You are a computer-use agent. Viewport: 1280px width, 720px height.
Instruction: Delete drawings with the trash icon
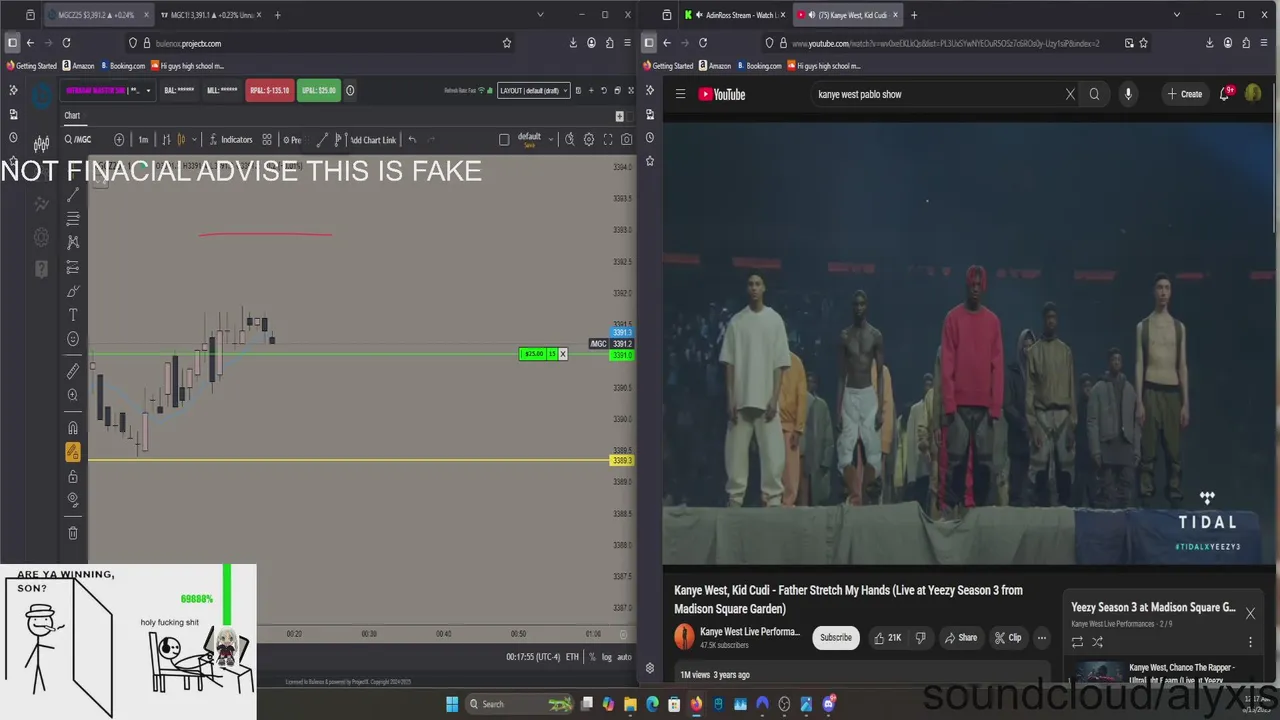click(x=73, y=533)
